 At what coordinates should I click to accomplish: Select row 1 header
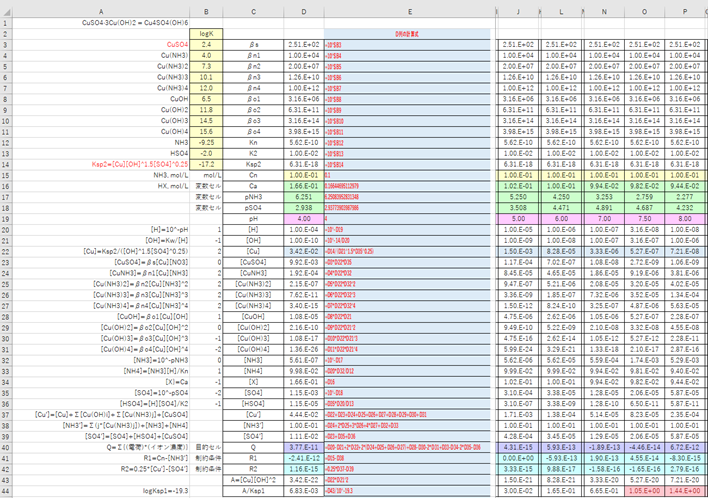[6, 23]
